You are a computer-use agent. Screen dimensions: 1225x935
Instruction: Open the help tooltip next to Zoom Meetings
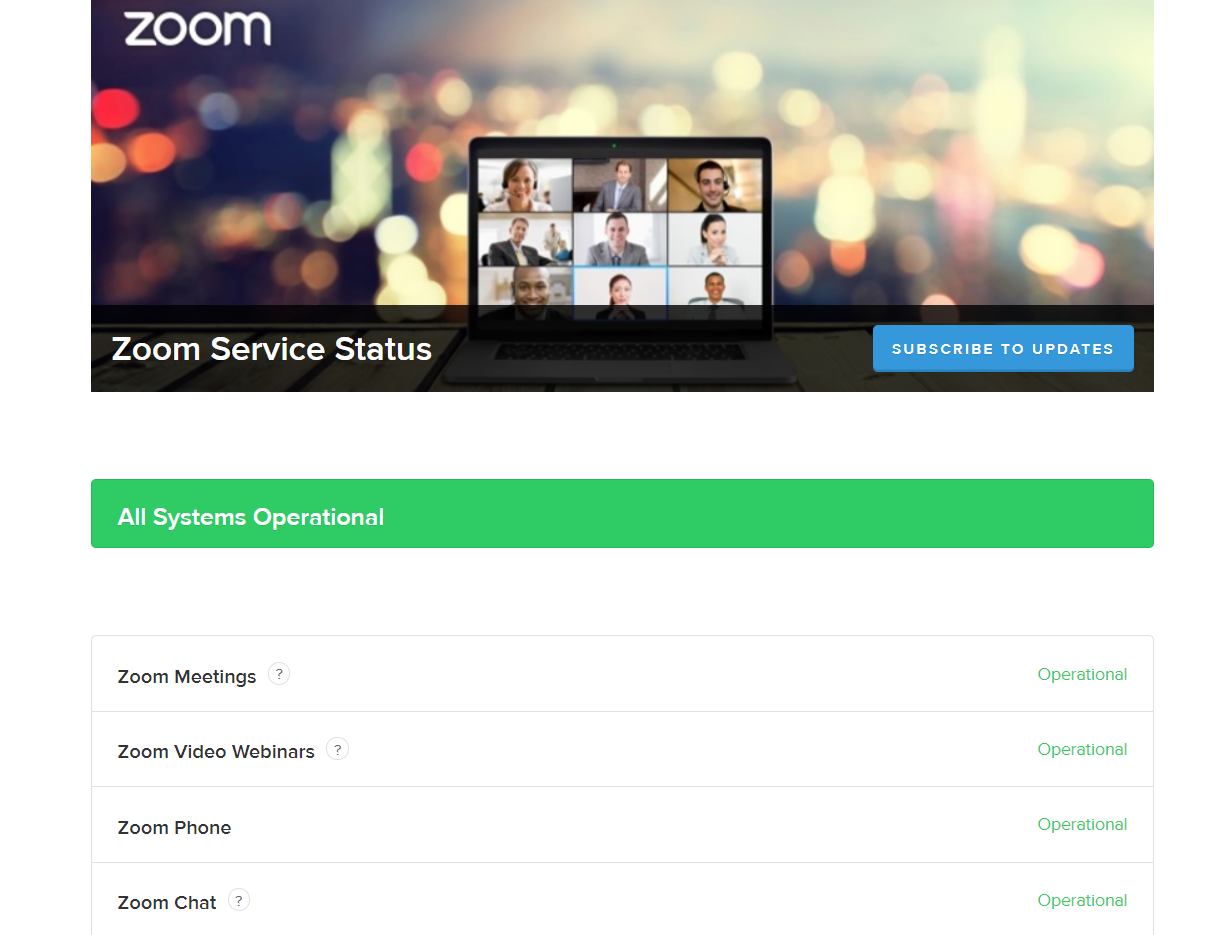pos(279,674)
